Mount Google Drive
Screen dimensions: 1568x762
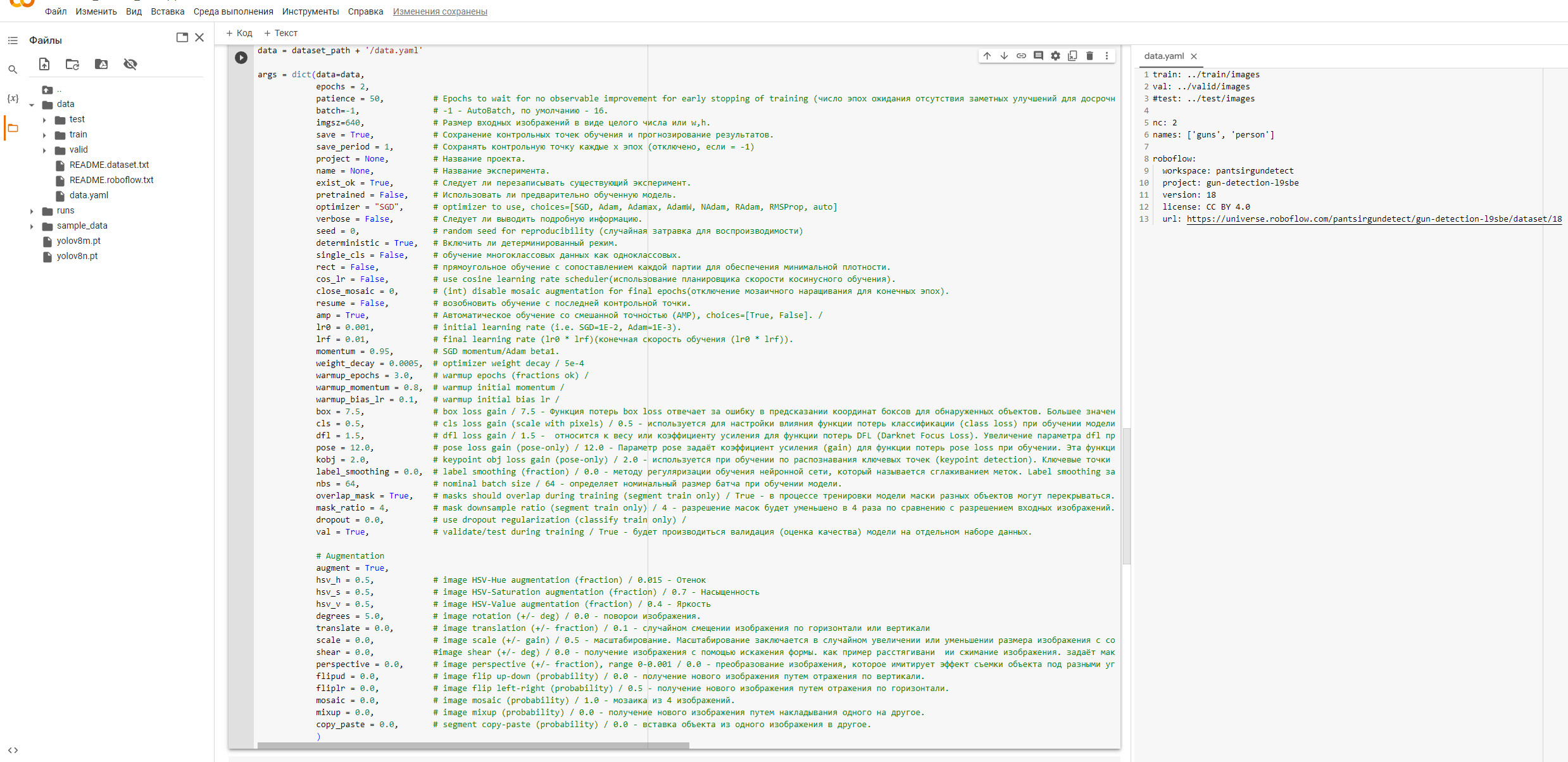coord(101,64)
